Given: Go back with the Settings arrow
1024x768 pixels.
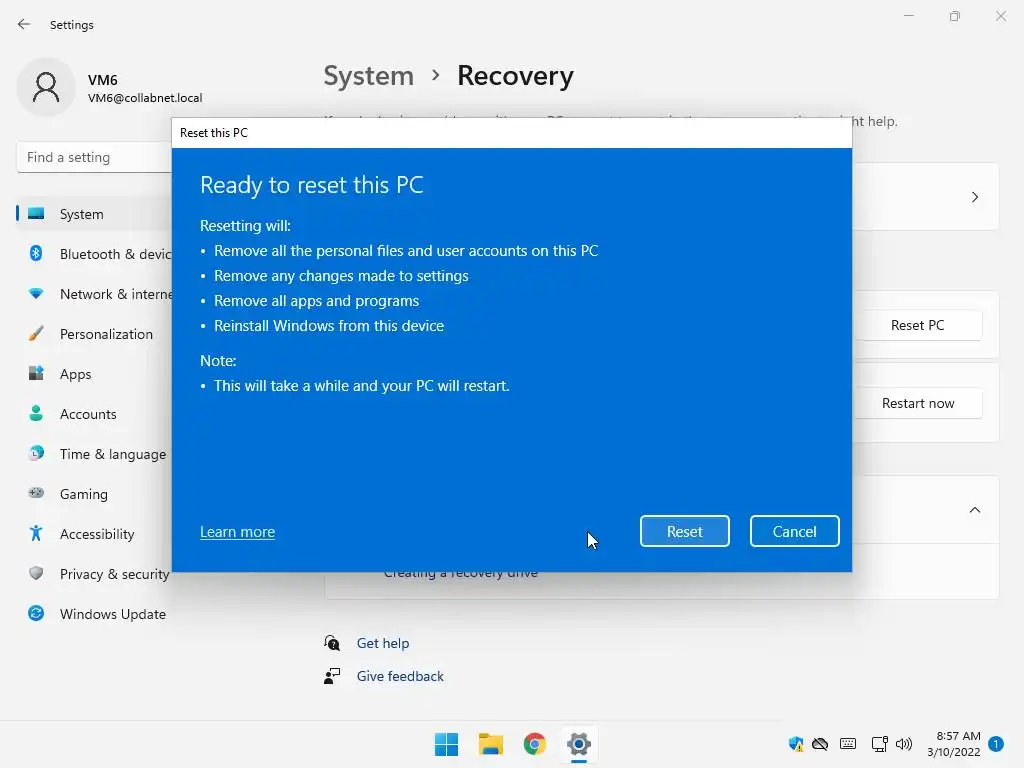Looking at the screenshot, I should click(24, 24).
